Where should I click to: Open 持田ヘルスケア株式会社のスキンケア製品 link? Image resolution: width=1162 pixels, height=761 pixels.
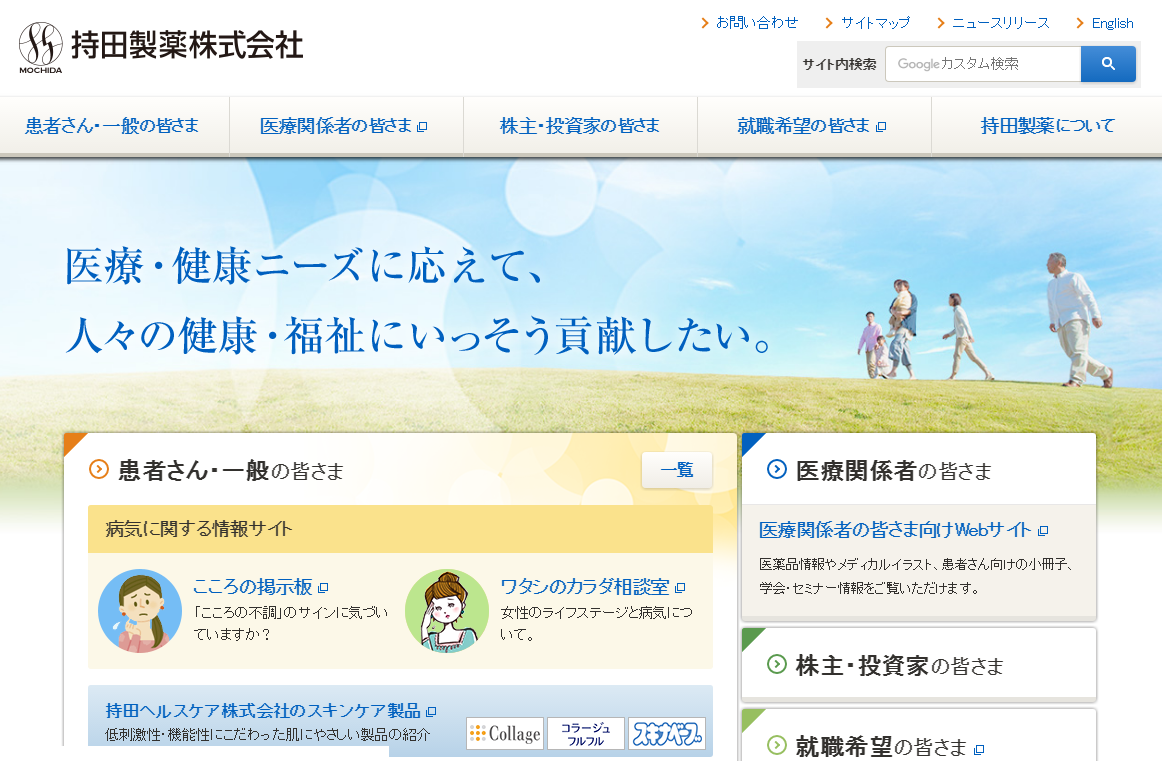tap(263, 711)
